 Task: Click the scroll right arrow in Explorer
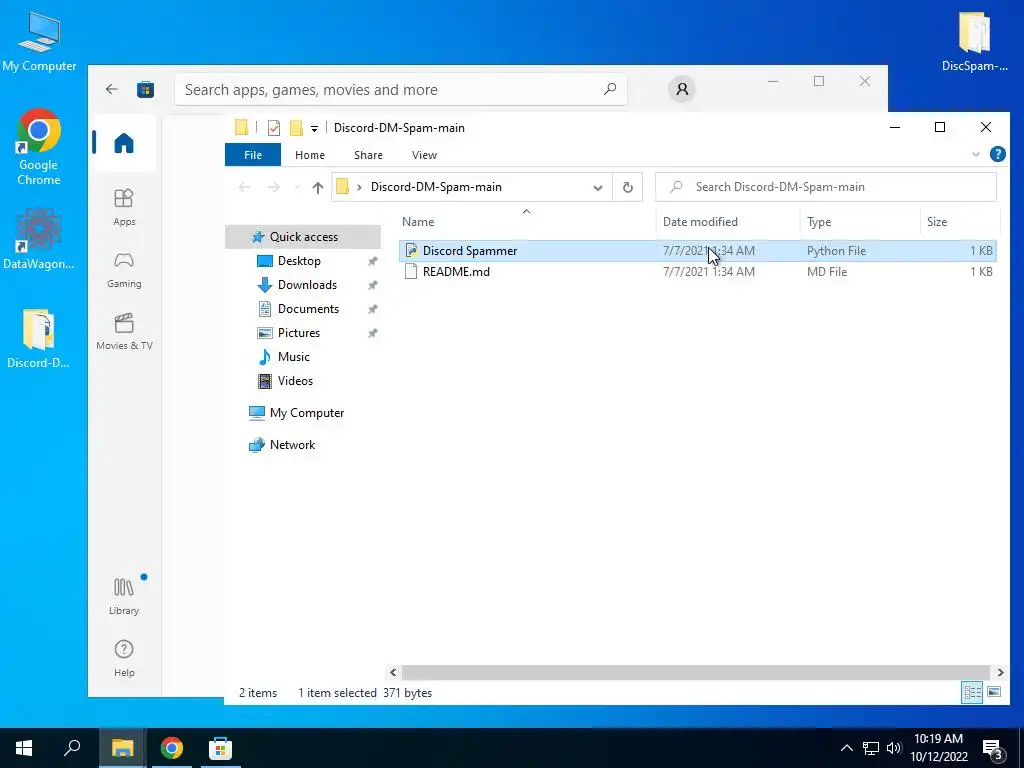click(1000, 673)
